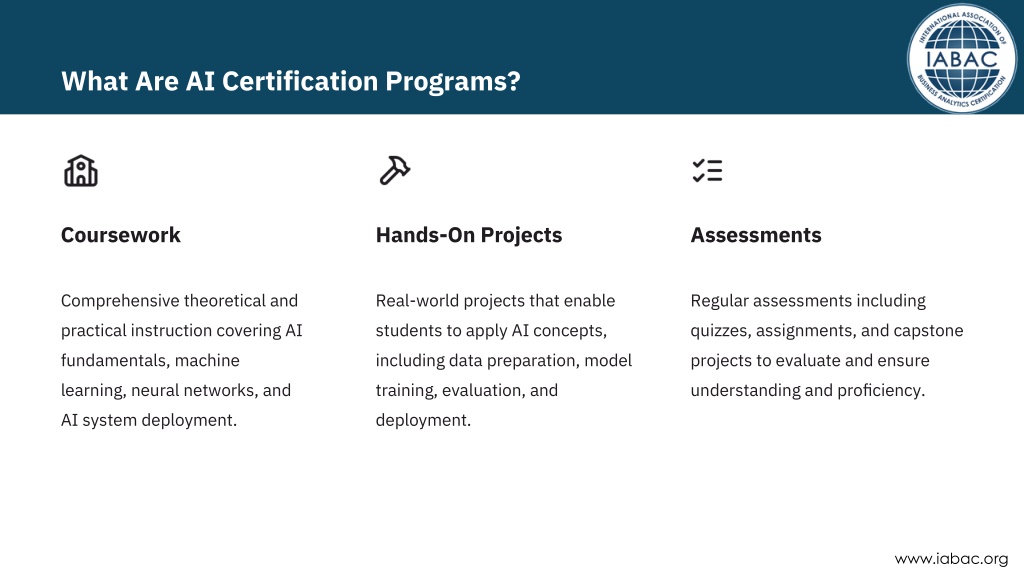Select the slide title text
The height and width of the screenshot is (576, 1024).
pos(291,82)
